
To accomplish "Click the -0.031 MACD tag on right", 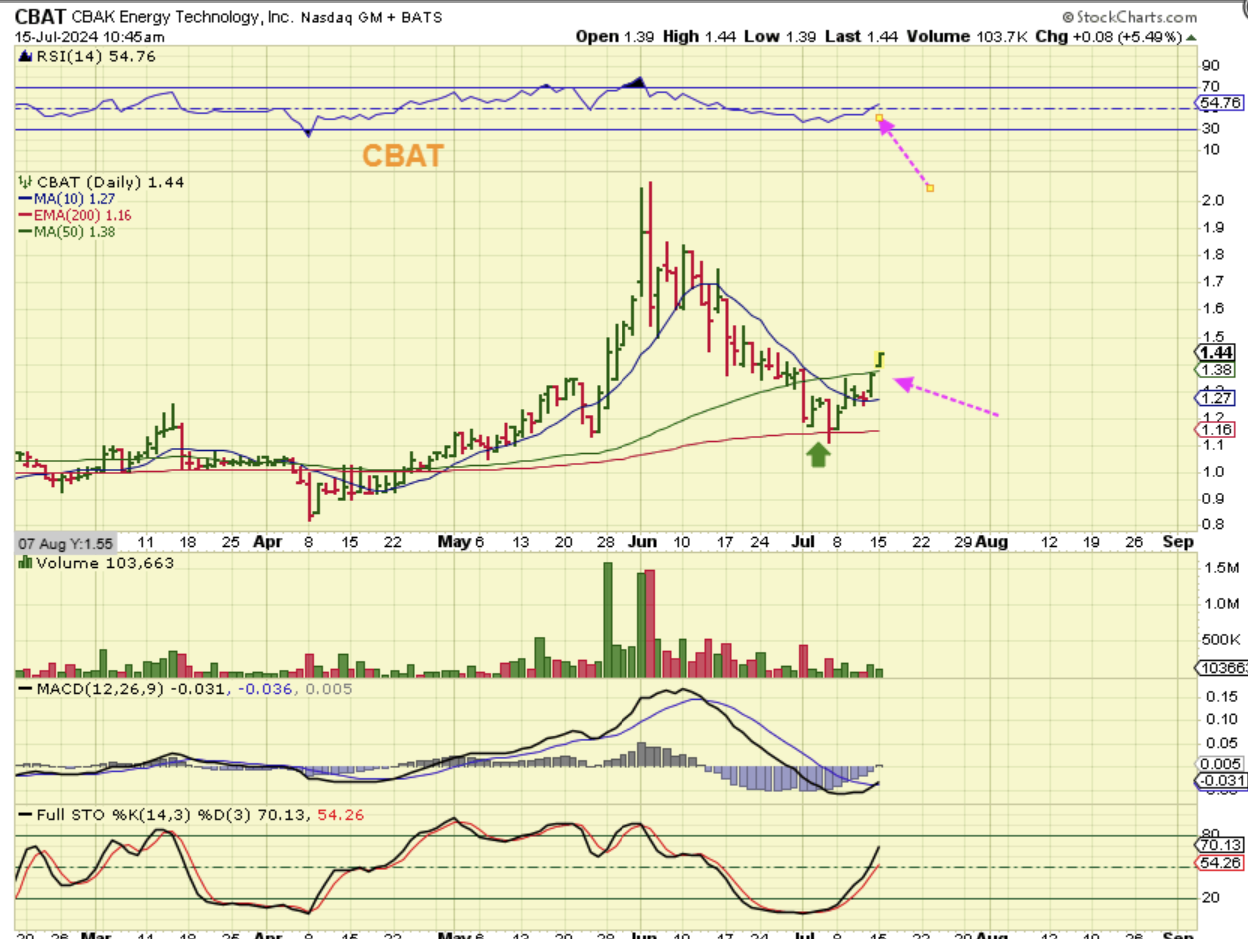I will (1220, 780).
